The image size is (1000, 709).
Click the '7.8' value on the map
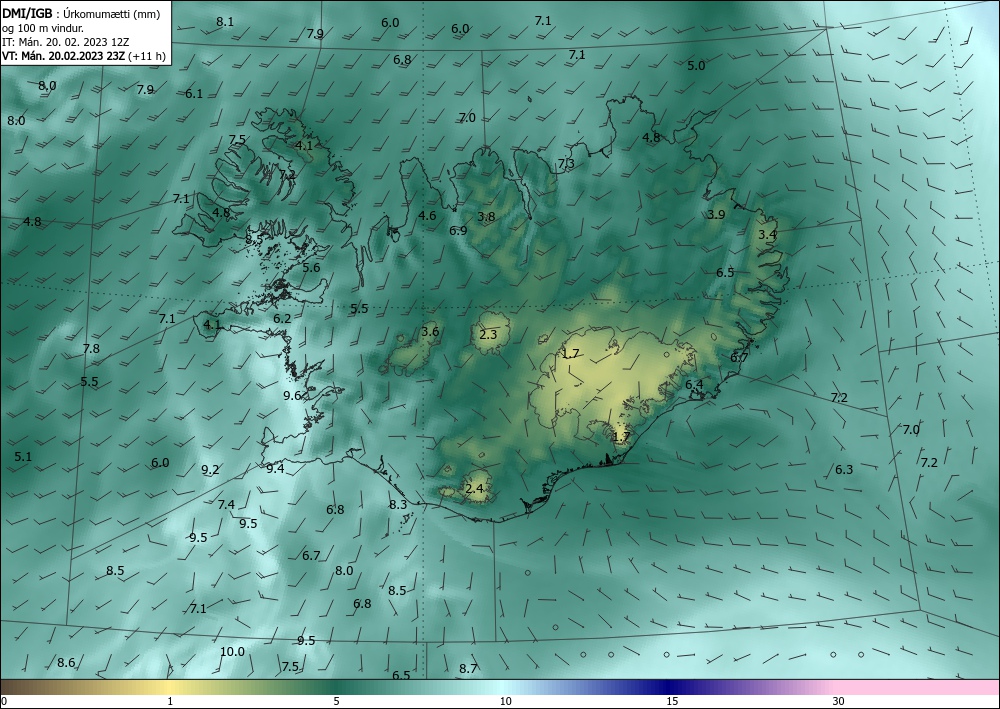point(91,348)
